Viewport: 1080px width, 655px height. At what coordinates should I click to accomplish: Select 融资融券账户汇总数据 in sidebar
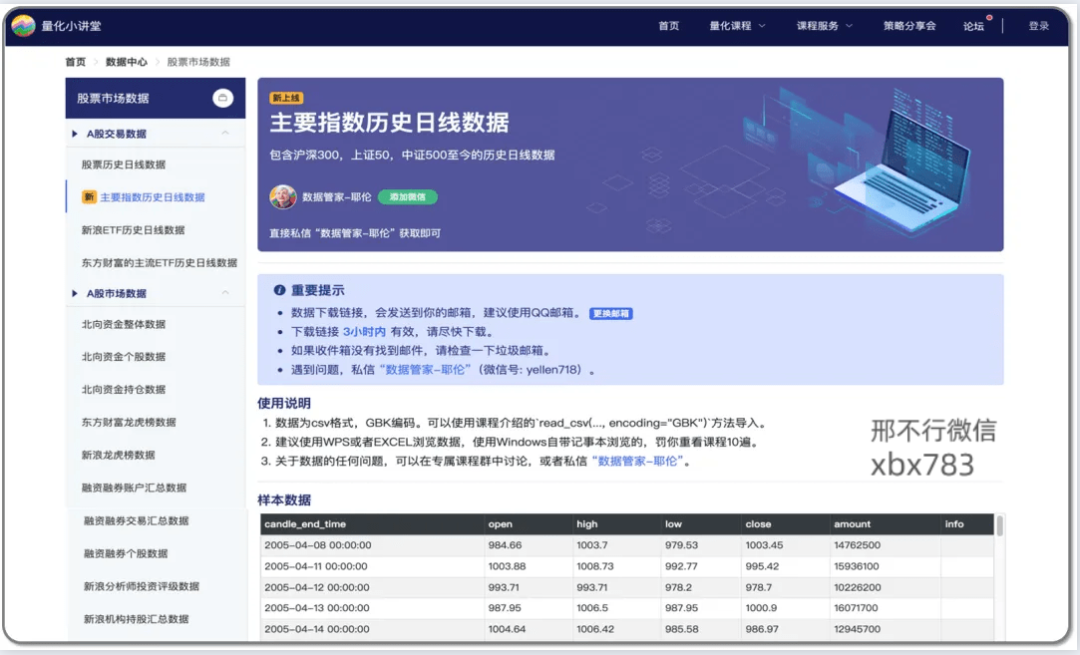[x=134, y=488]
